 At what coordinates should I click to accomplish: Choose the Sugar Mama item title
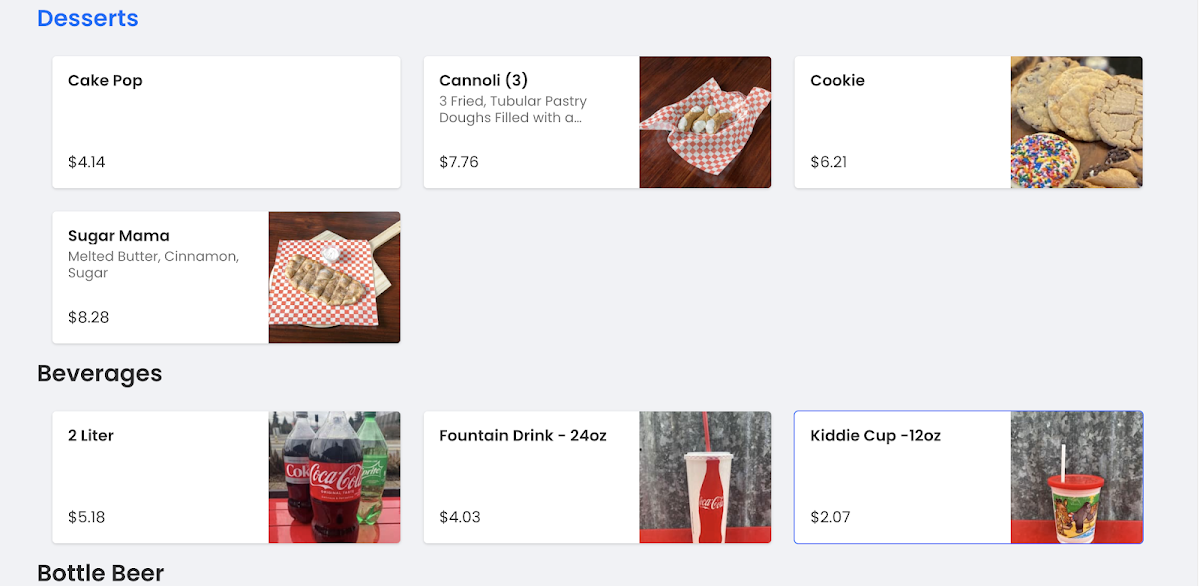coord(118,236)
